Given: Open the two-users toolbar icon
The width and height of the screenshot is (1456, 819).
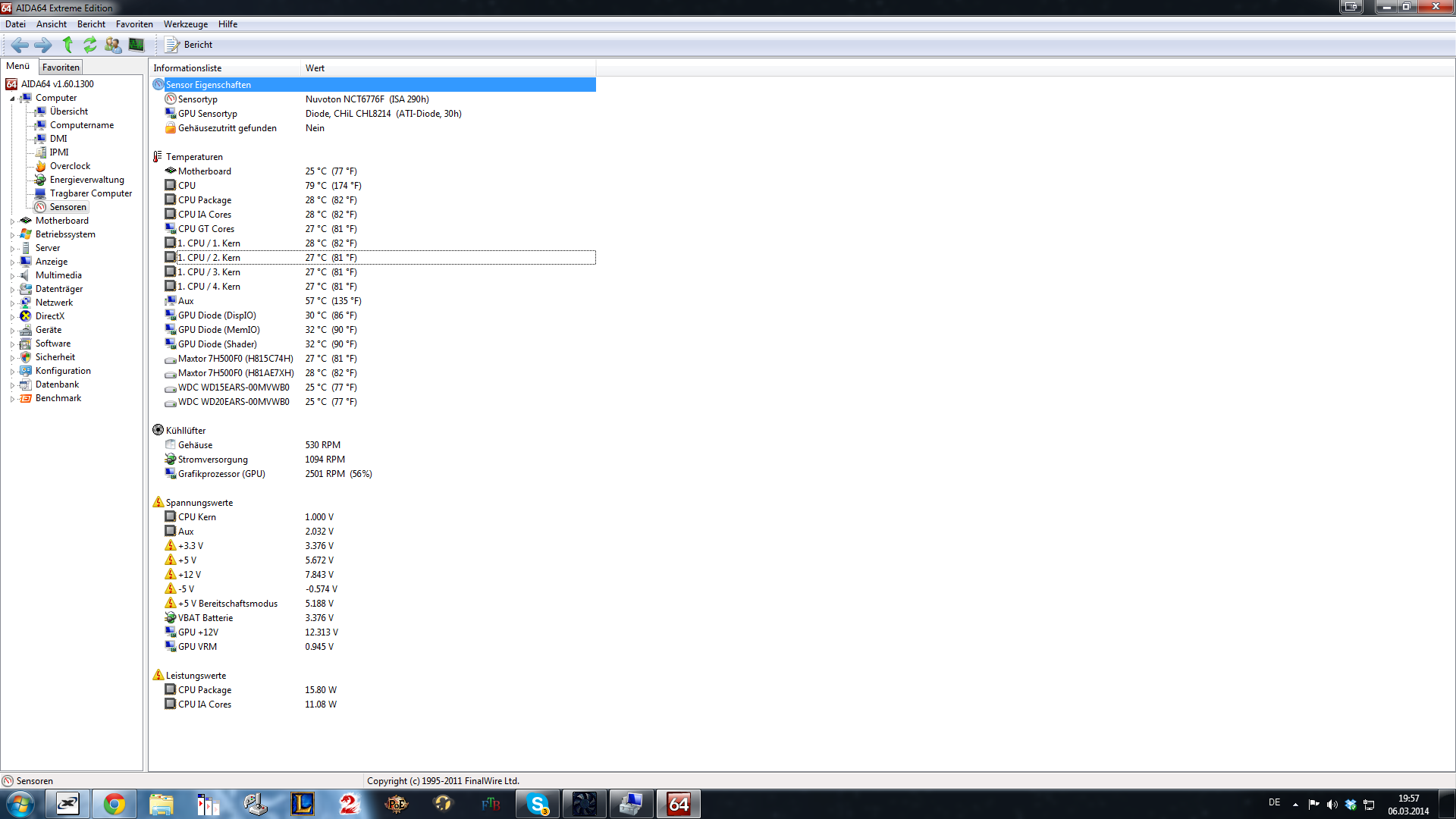Looking at the screenshot, I should click(113, 45).
